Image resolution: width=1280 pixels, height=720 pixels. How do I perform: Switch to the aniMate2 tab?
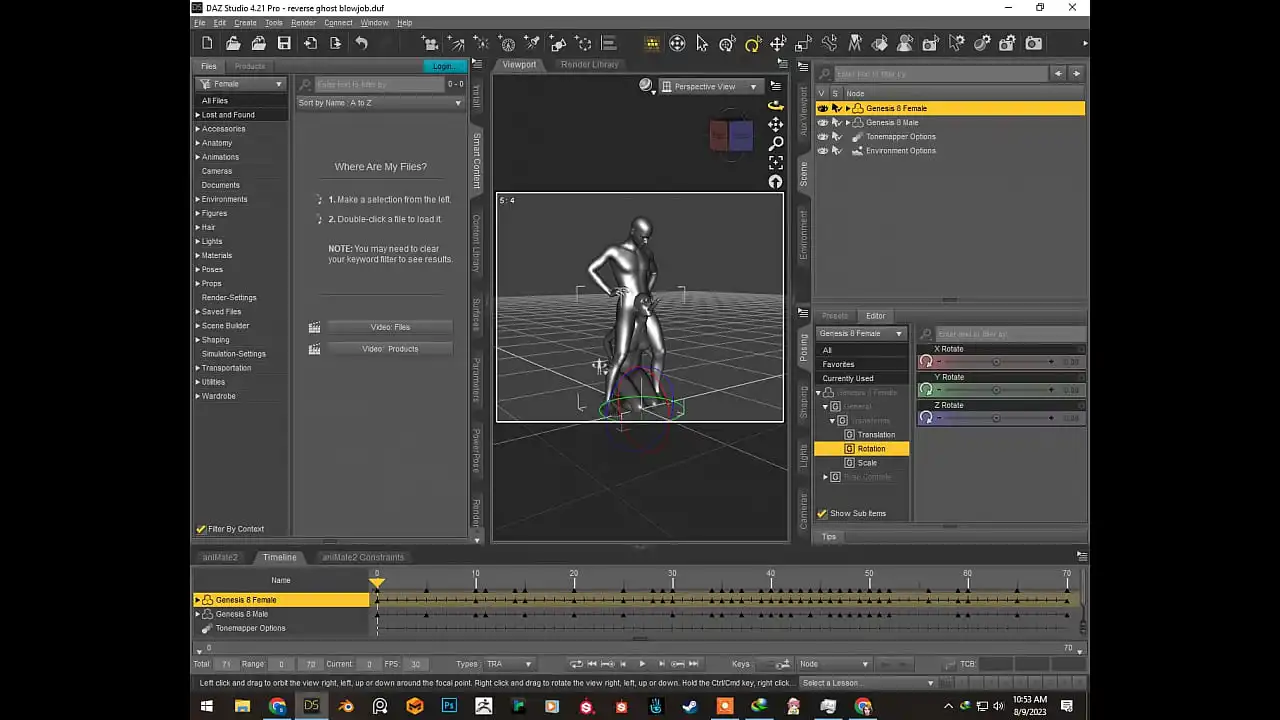(x=220, y=557)
